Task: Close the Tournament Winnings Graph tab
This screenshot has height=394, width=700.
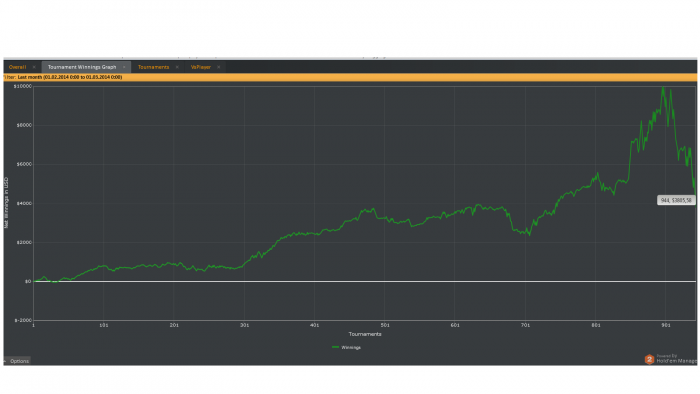Action: pos(124,67)
